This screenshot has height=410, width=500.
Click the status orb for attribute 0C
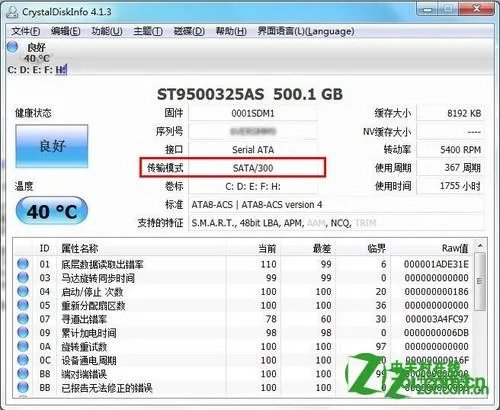[23, 360]
